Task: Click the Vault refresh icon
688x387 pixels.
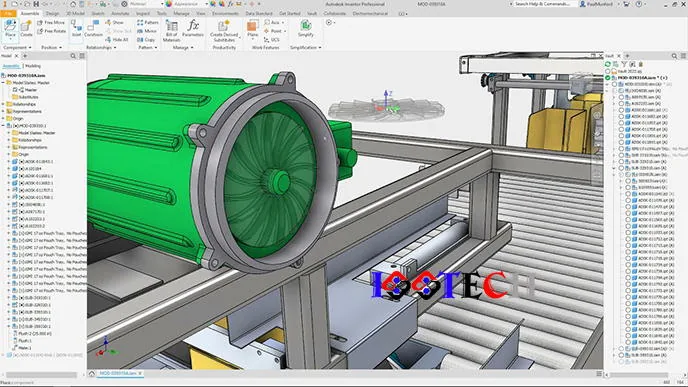Action: (x=608, y=64)
